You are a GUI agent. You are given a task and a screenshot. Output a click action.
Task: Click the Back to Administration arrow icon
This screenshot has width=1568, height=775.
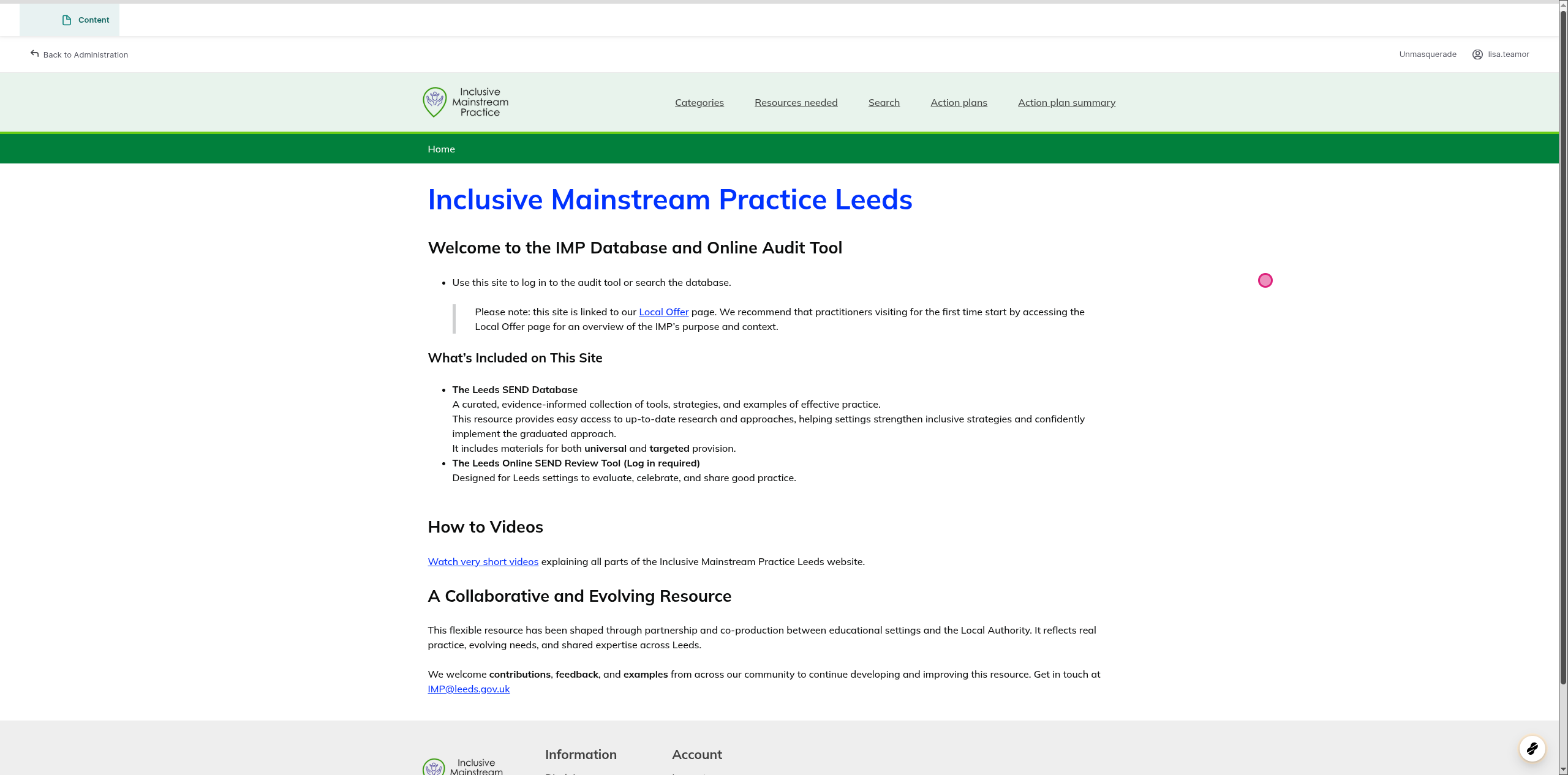pos(34,54)
